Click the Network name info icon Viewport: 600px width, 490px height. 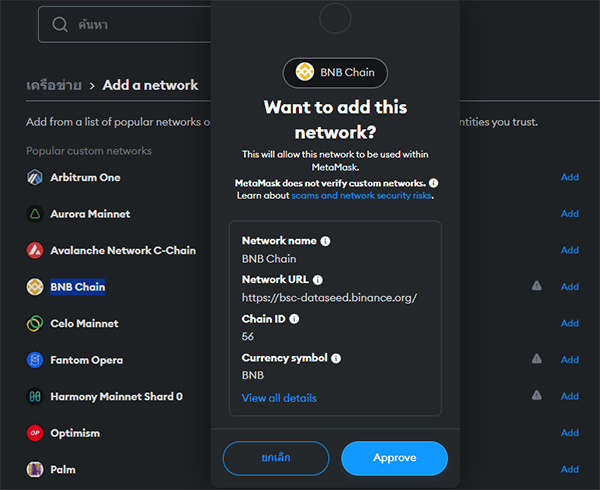[x=326, y=241]
